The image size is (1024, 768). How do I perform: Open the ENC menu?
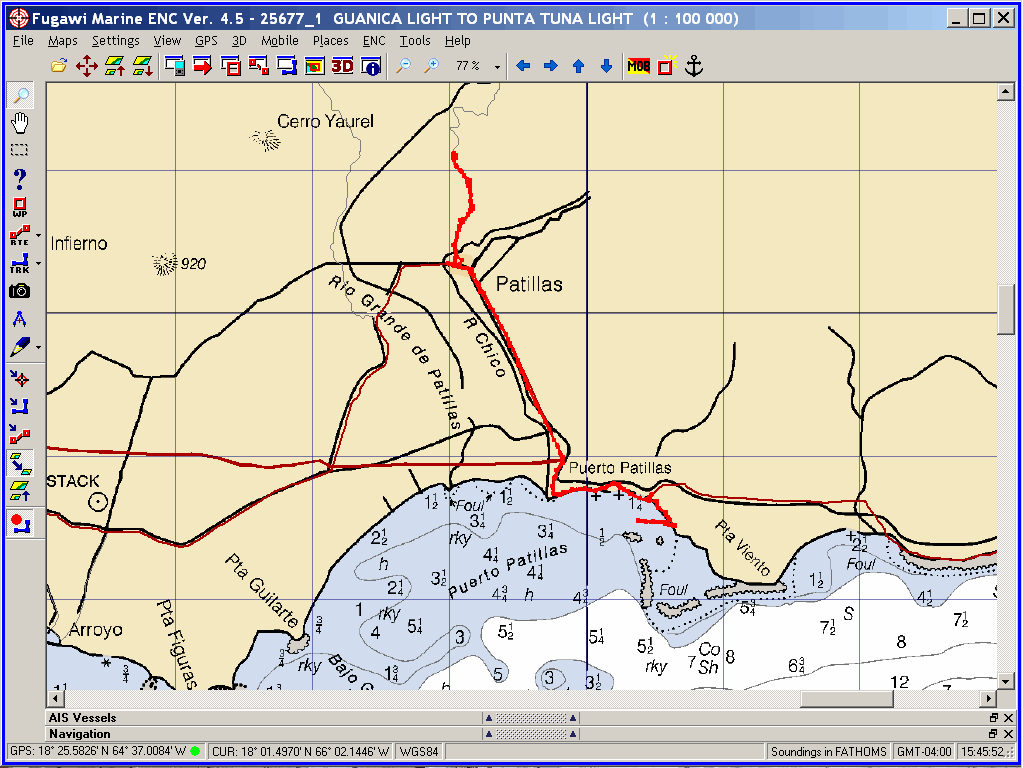374,40
